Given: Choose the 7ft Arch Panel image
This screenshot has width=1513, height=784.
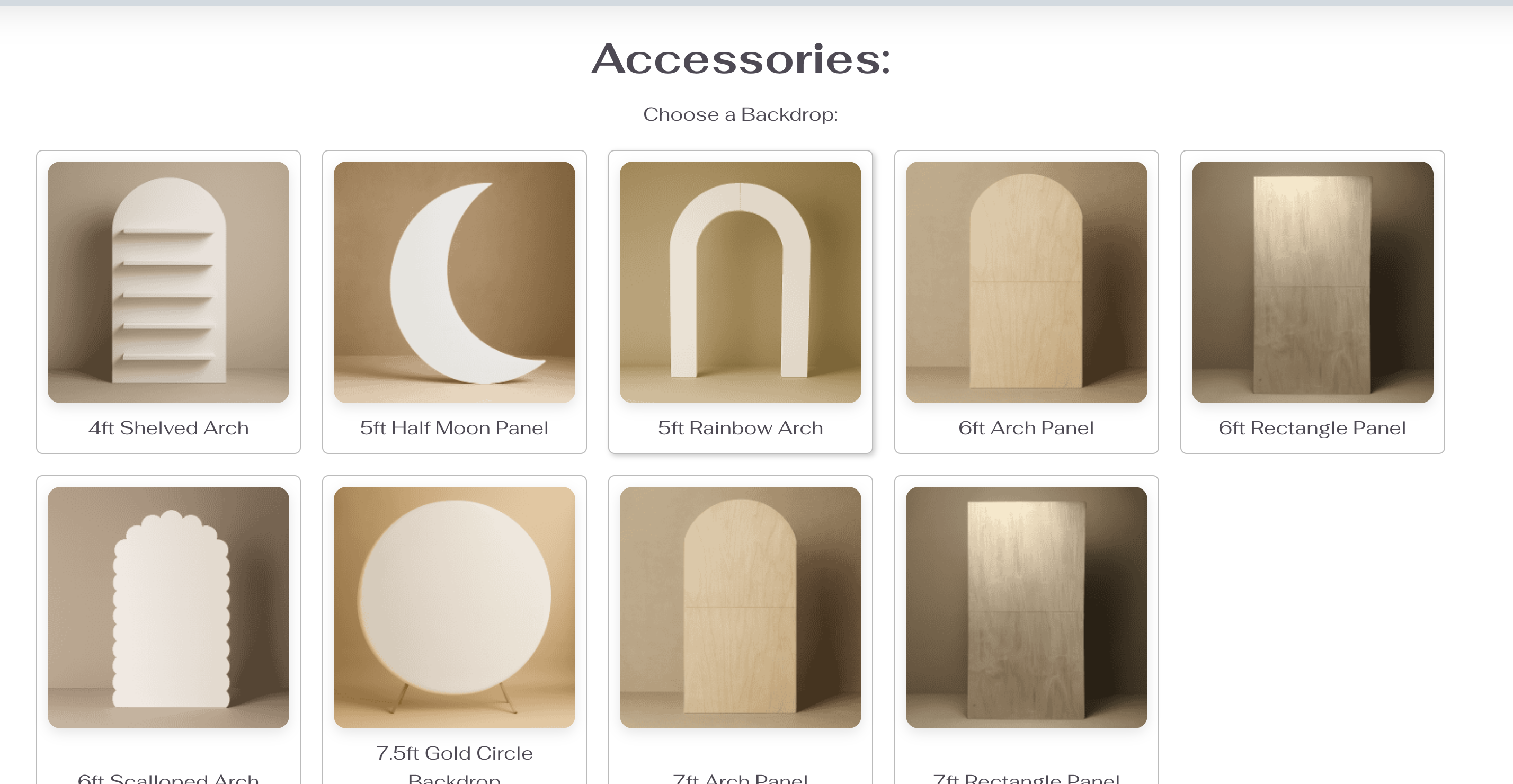Looking at the screenshot, I should (x=740, y=607).
